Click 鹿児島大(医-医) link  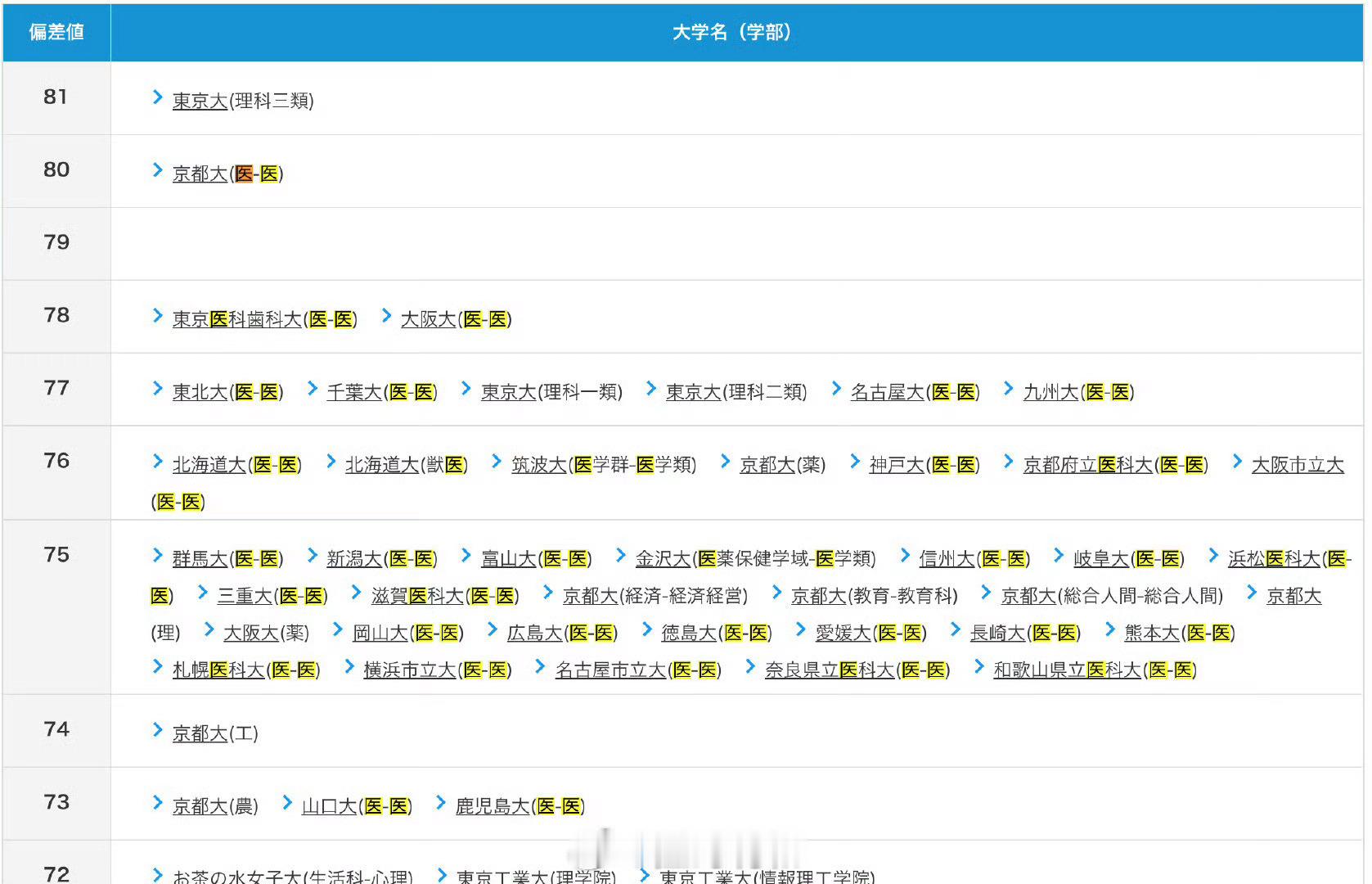[520, 806]
